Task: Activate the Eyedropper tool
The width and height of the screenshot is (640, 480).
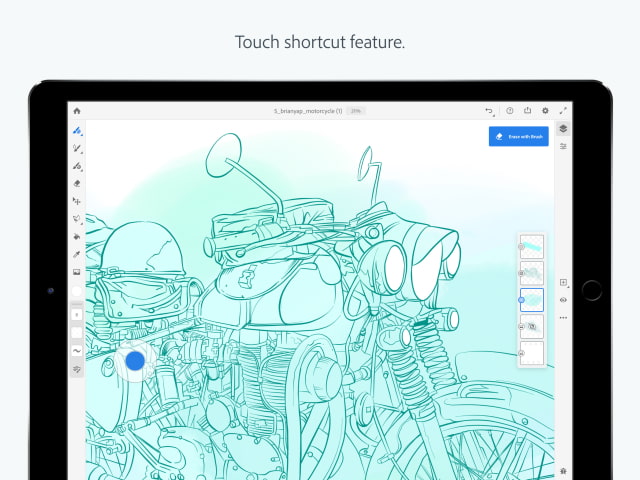Action: point(77,255)
